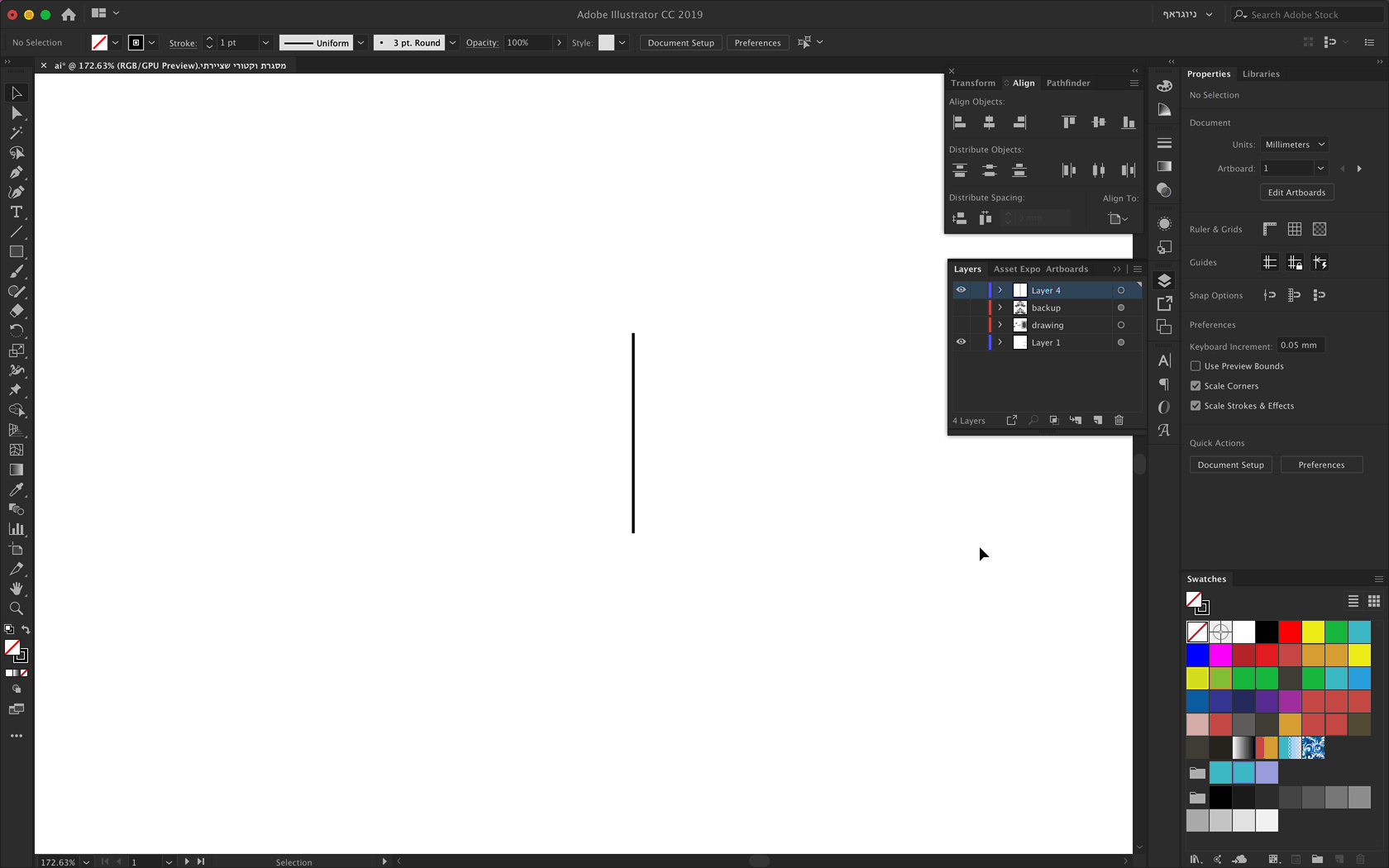1389x868 pixels.
Task: Open stroke weight dropdown
Action: point(265,43)
